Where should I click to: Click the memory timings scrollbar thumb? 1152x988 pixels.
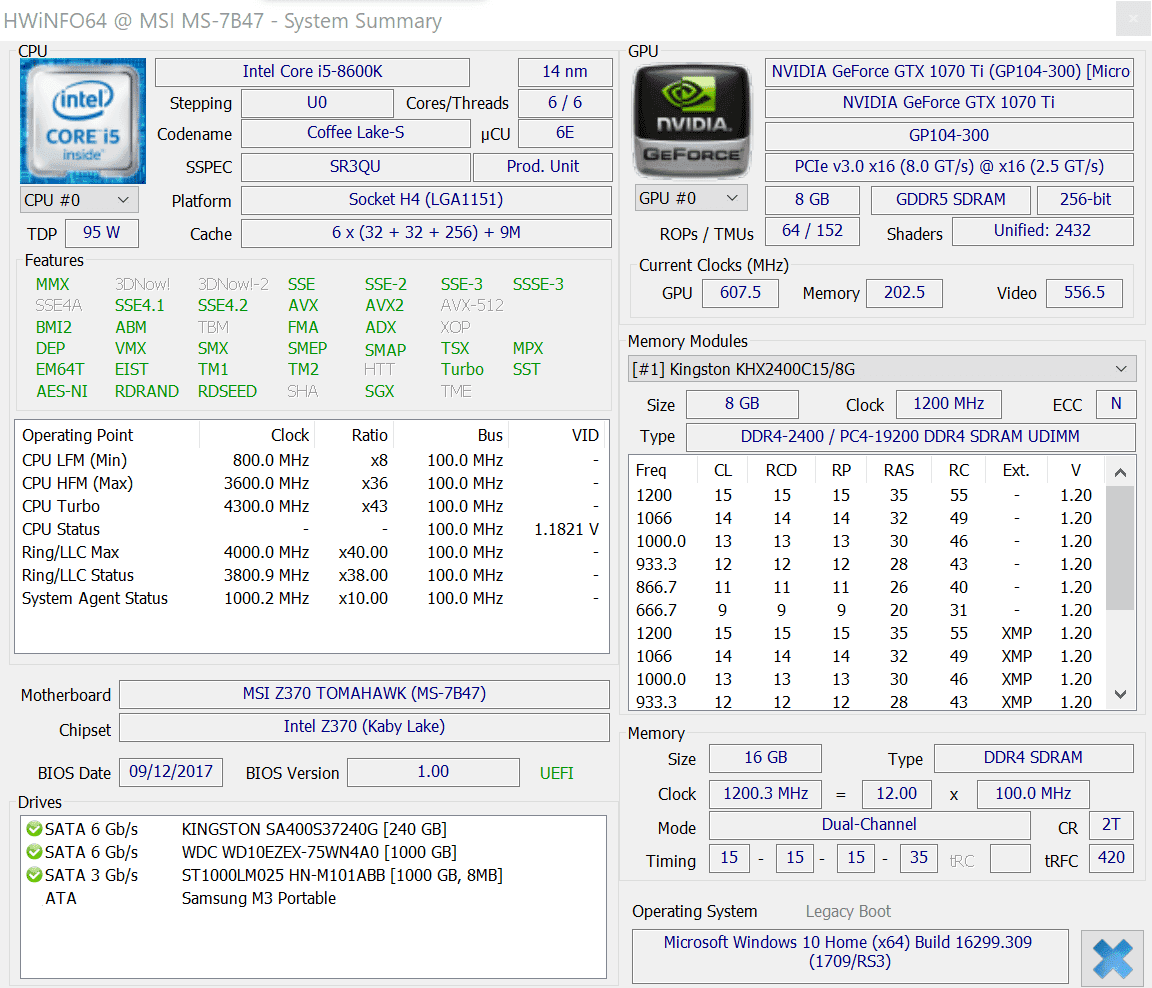(x=1120, y=547)
